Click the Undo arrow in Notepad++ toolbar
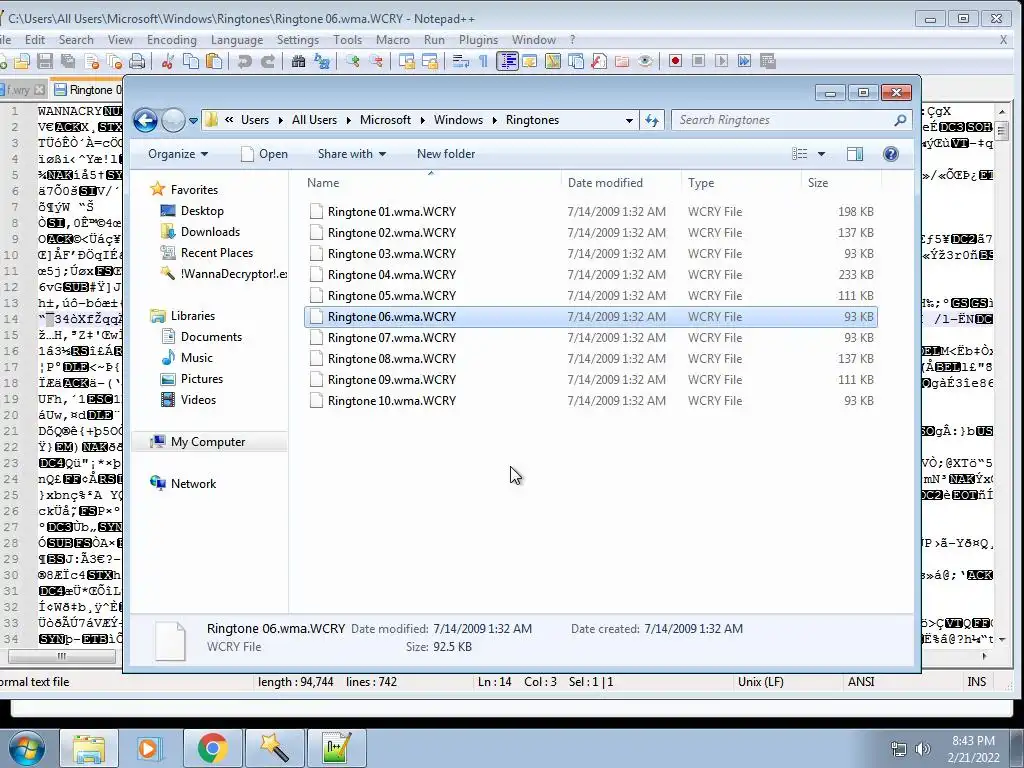This screenshot has width=1024, height=768. (244, 61)
